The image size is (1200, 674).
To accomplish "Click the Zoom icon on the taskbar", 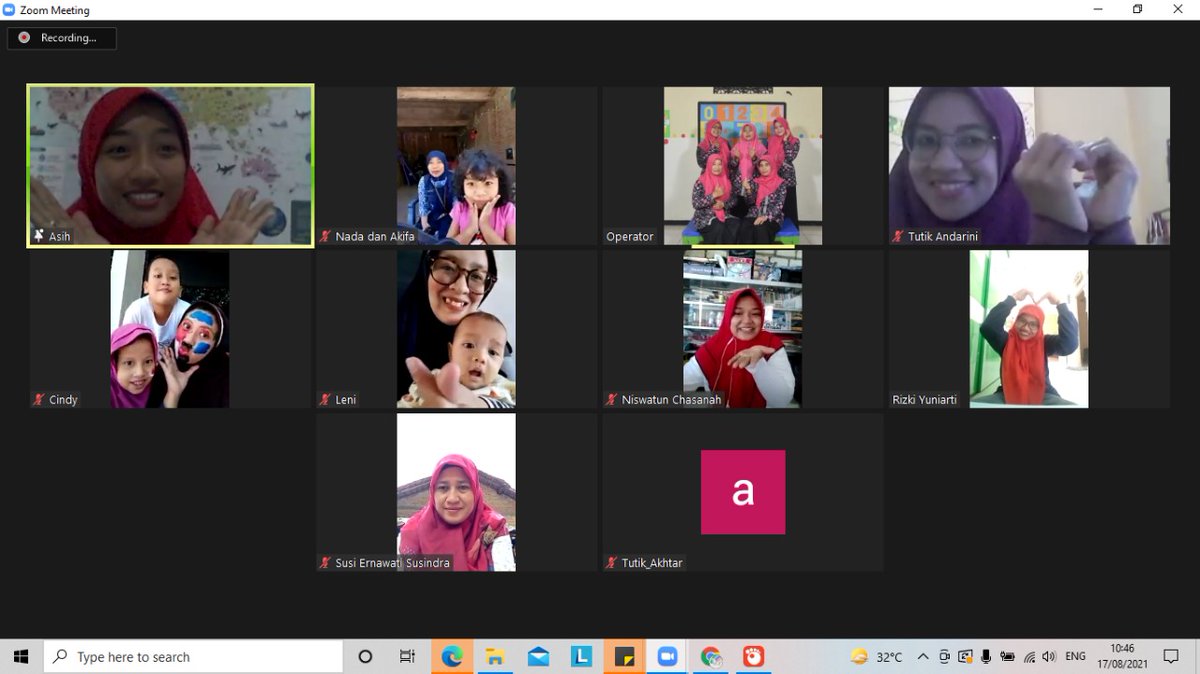I will coord(667,657).
